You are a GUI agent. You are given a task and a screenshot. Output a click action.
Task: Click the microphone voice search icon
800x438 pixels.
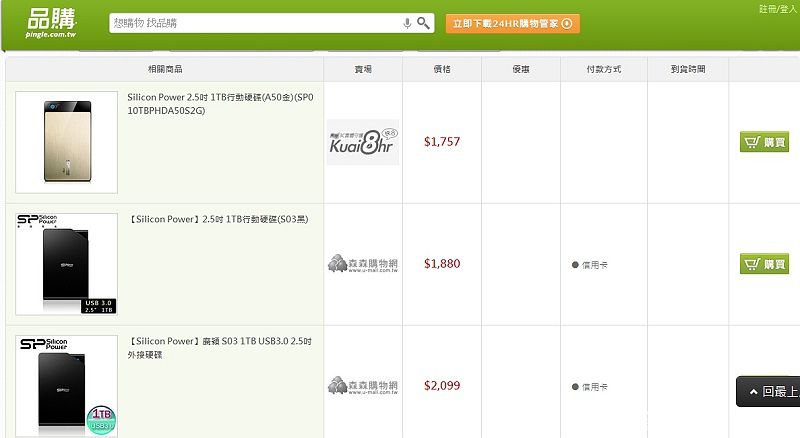click(x=407, y=23)
